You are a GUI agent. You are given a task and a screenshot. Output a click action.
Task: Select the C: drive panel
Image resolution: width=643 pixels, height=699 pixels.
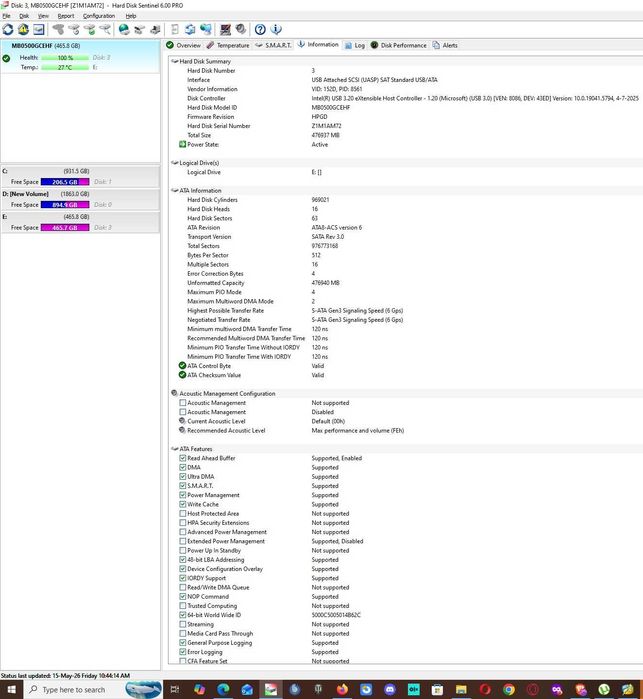coord(80,177)
